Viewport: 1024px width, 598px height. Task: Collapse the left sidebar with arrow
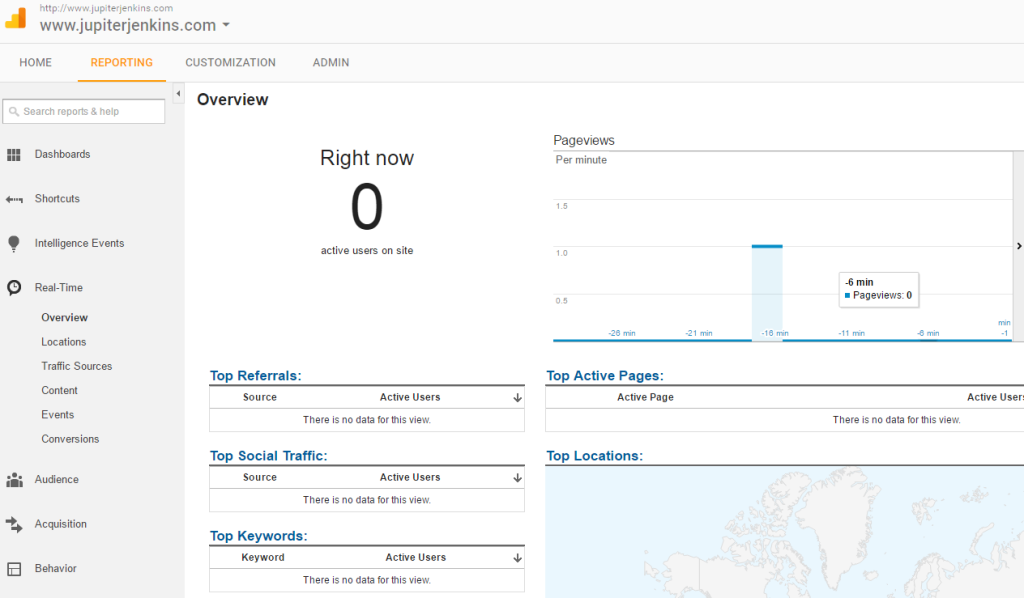(x=178, y=93)
